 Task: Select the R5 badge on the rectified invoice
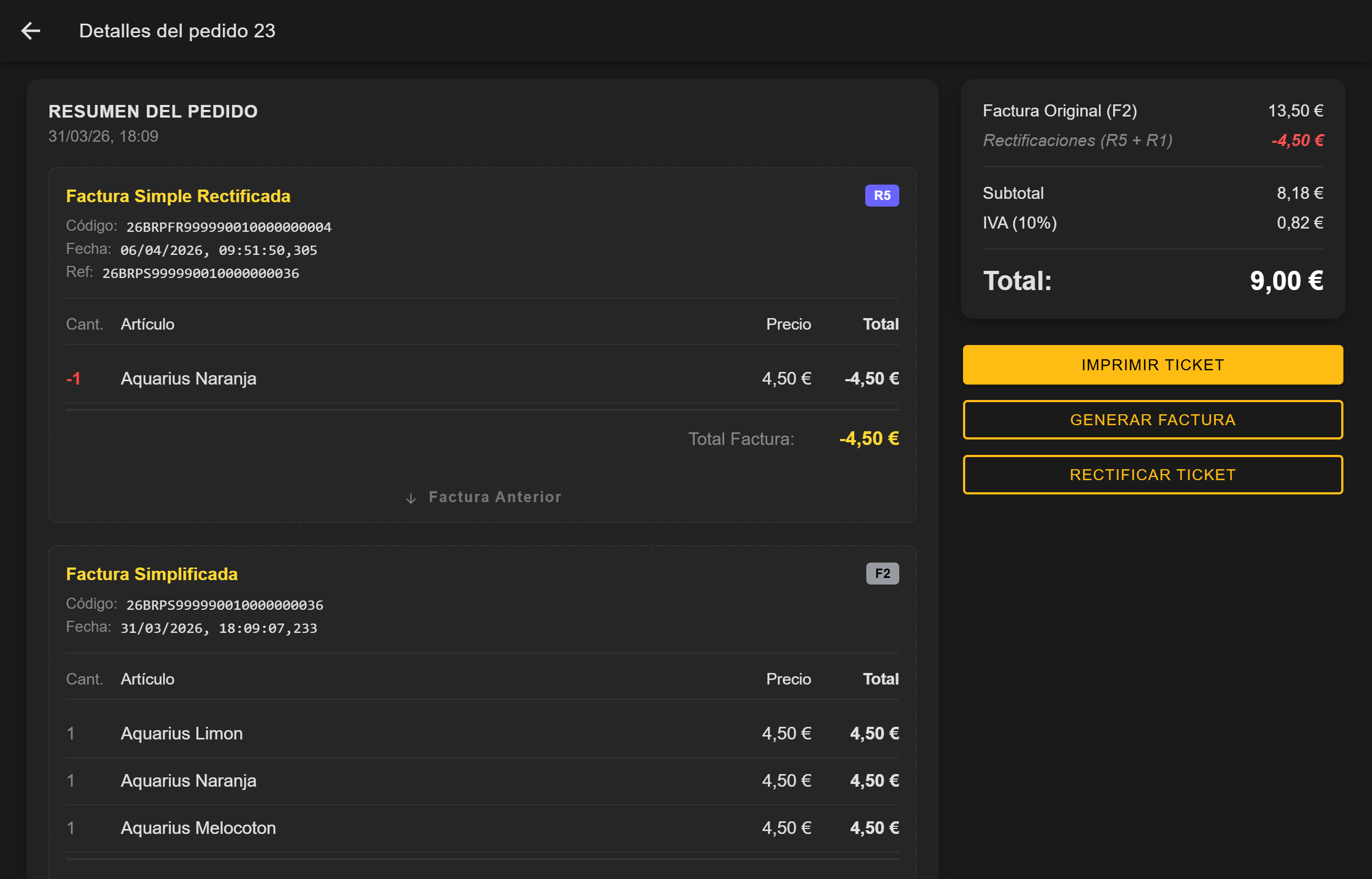tap(882, 196)
